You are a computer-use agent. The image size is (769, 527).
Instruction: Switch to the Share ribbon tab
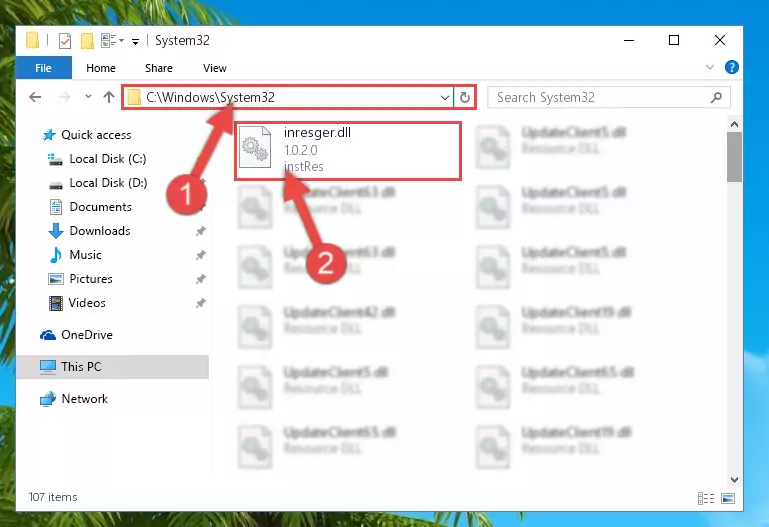coord(159,68)
